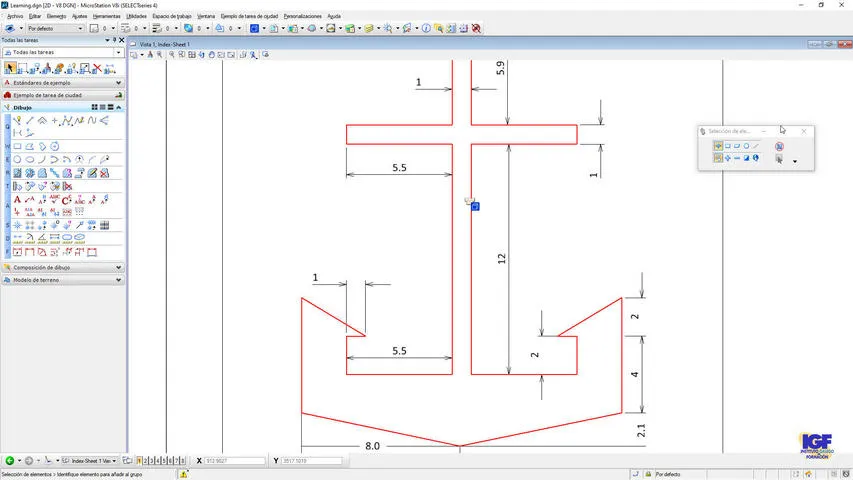Click 'Por defecto' level indicator in status bar
The image size is (853, 480).
click(x=667, y=475)
